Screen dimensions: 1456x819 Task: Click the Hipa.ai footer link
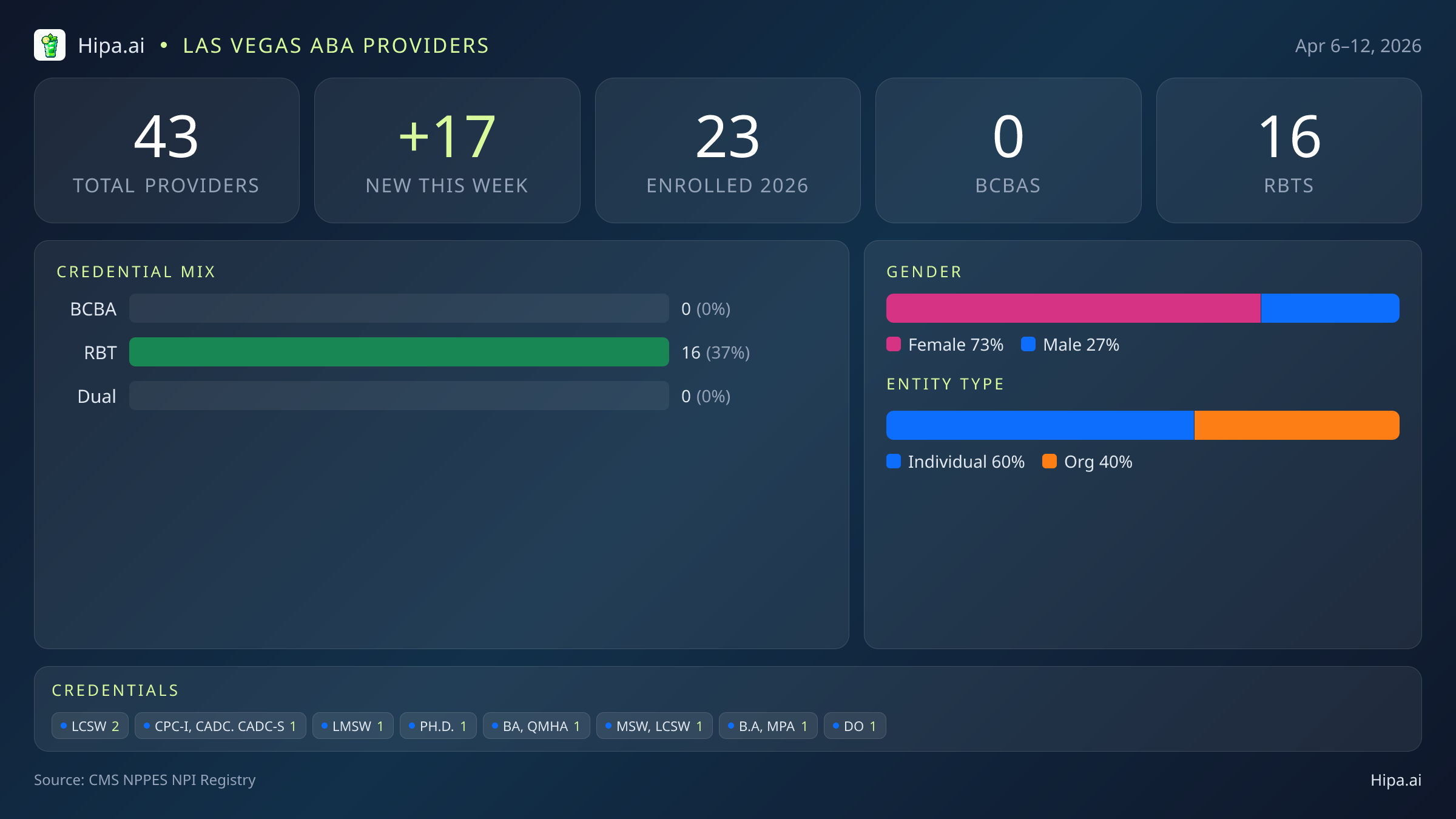click(1395, 780)
